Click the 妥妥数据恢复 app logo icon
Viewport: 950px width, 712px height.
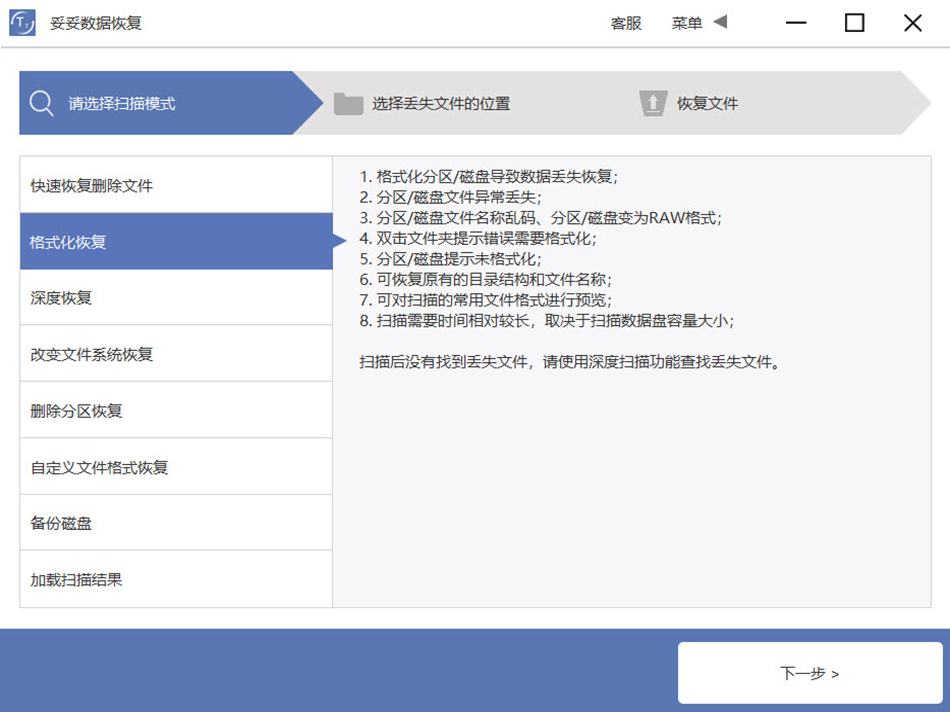22,23
